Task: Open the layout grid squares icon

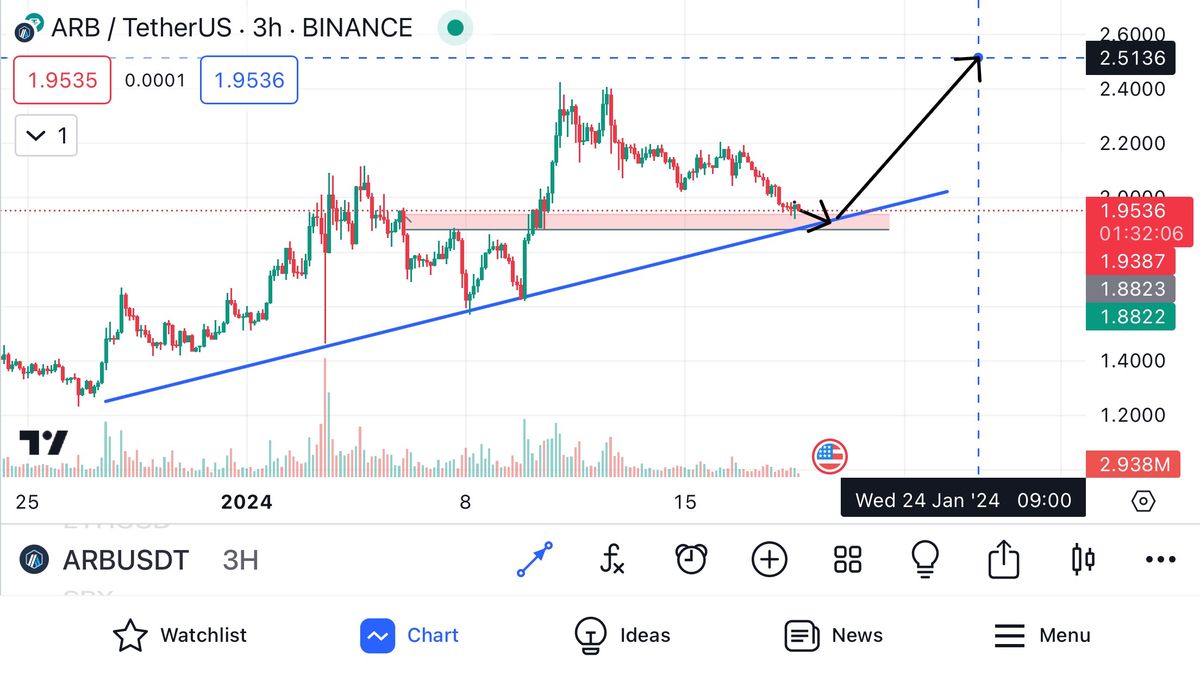Action: click(x=848, y=560)
